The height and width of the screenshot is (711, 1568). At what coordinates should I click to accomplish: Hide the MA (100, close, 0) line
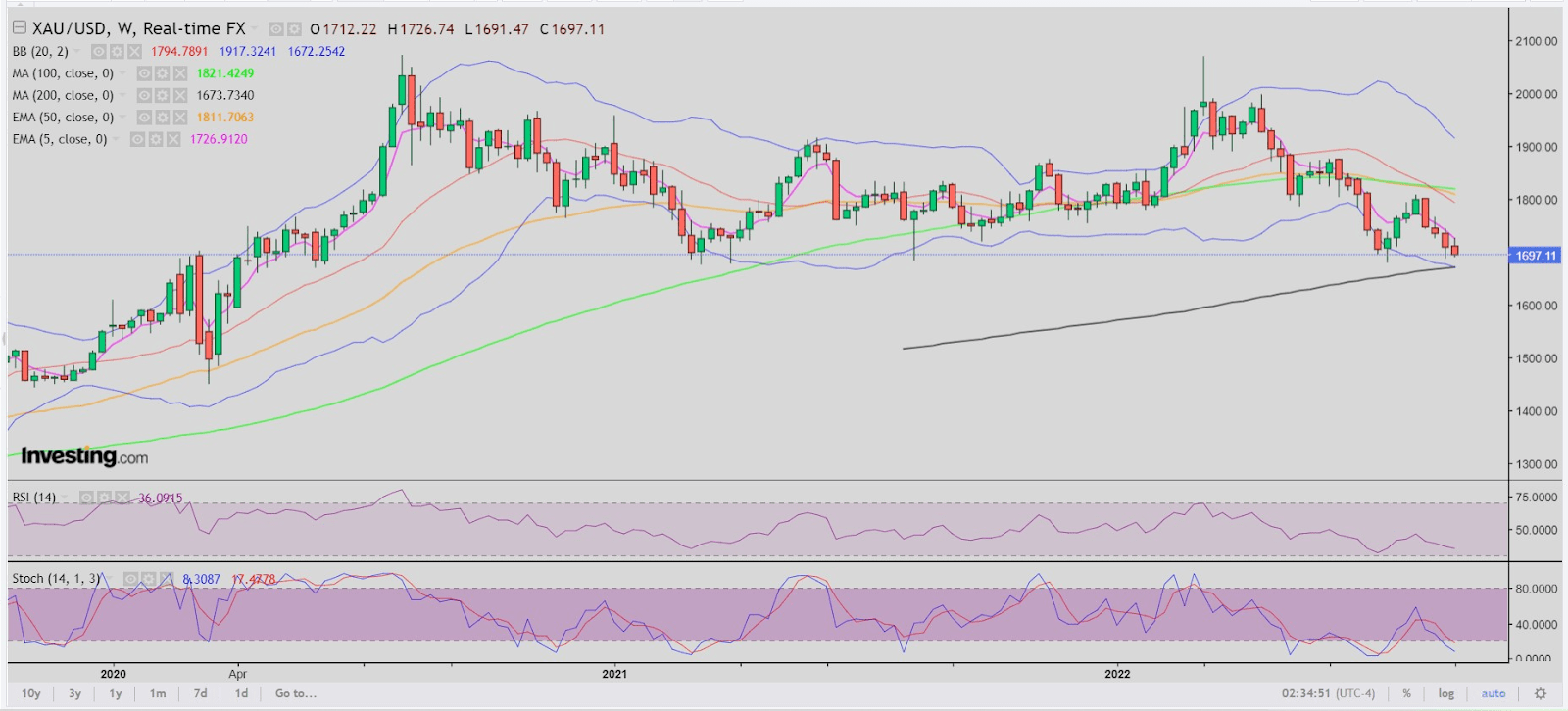144,73
